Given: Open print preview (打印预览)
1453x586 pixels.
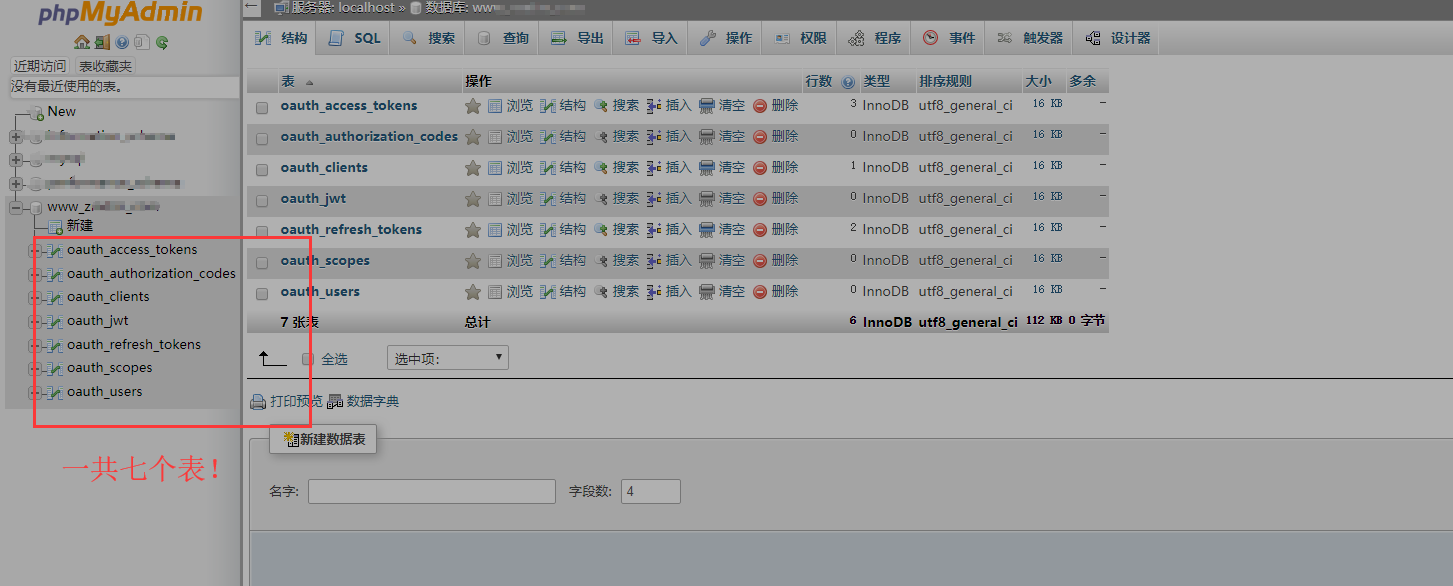Looking at the screenshot, I should (286, 402).
